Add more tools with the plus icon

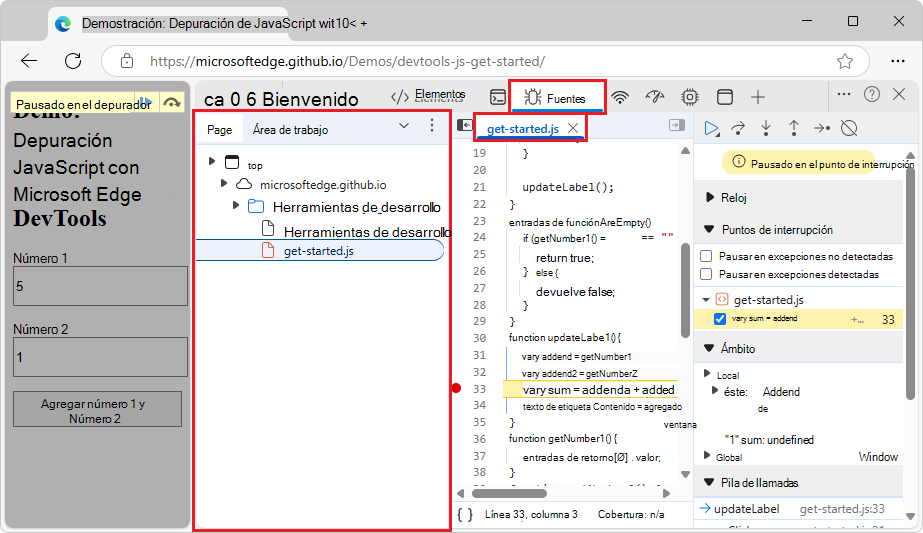[758, 97]
